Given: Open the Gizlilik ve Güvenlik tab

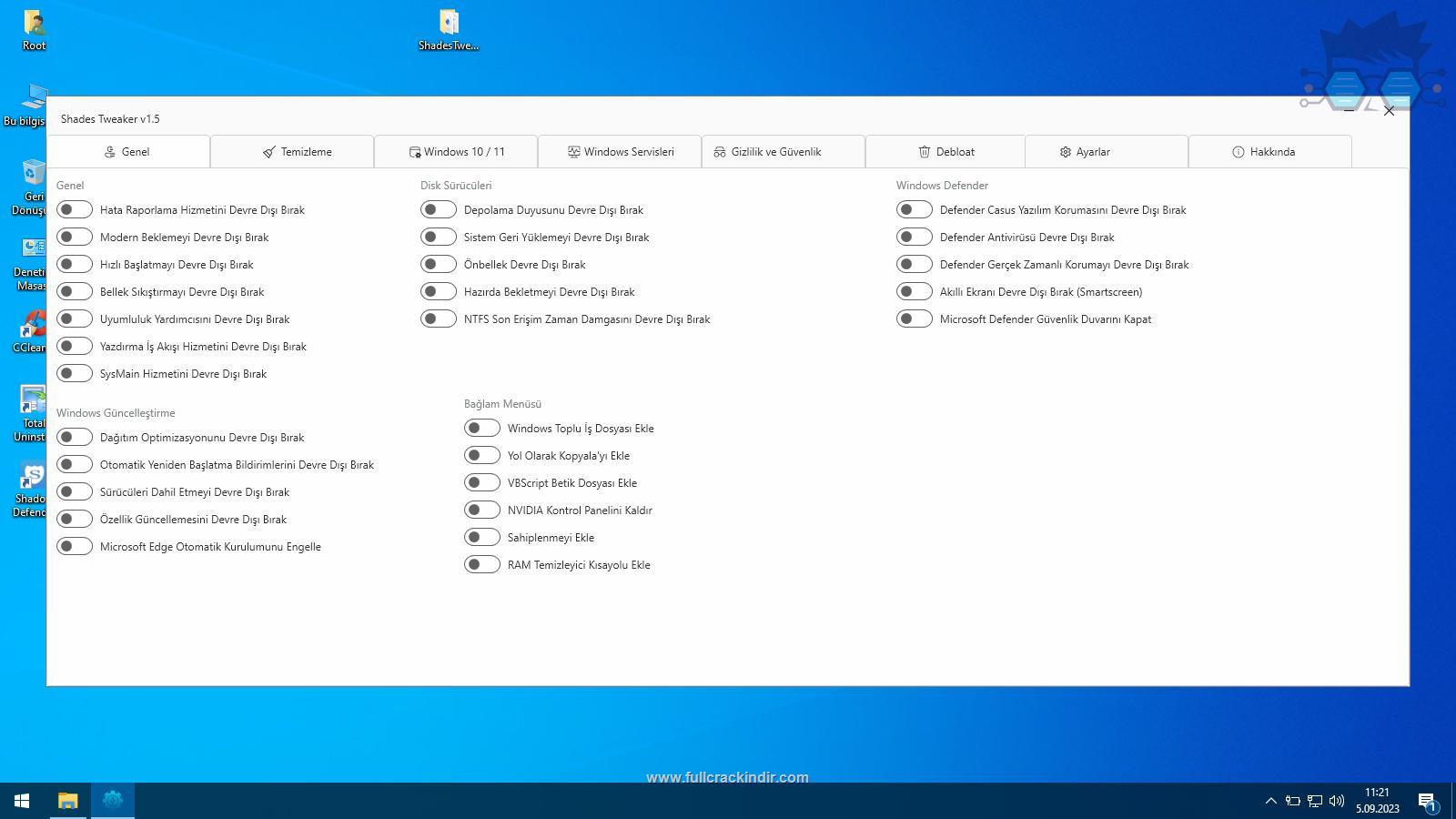Looking at the screenshot, I should [784, 152].
